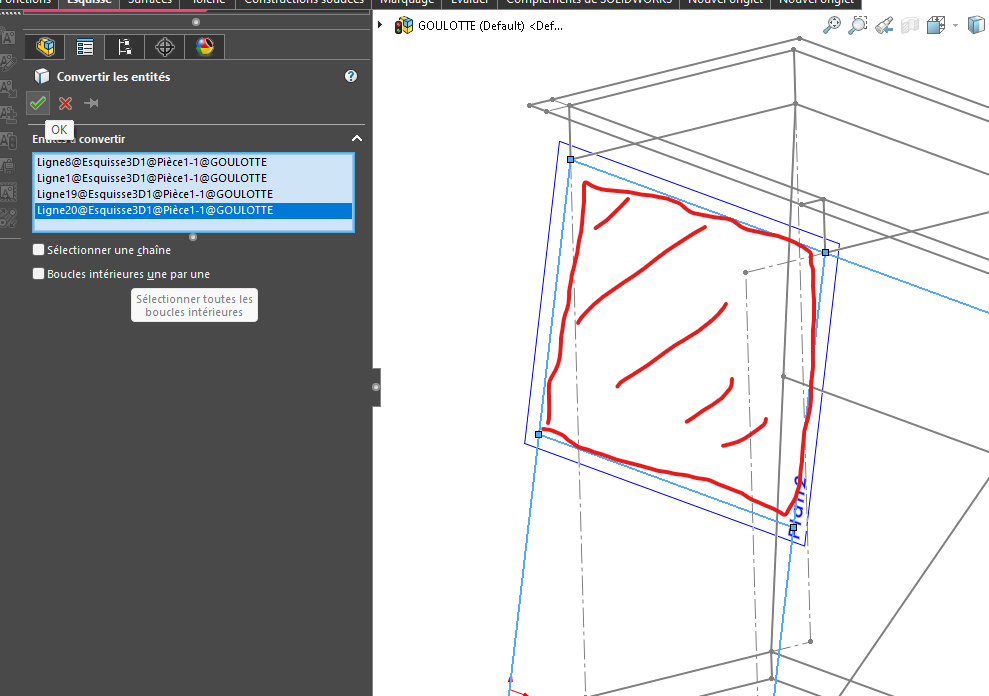The image size is (989, 696).
Task: Click Sélectionner toutes les boucles intérieures button
Action: tap(195, 305)
